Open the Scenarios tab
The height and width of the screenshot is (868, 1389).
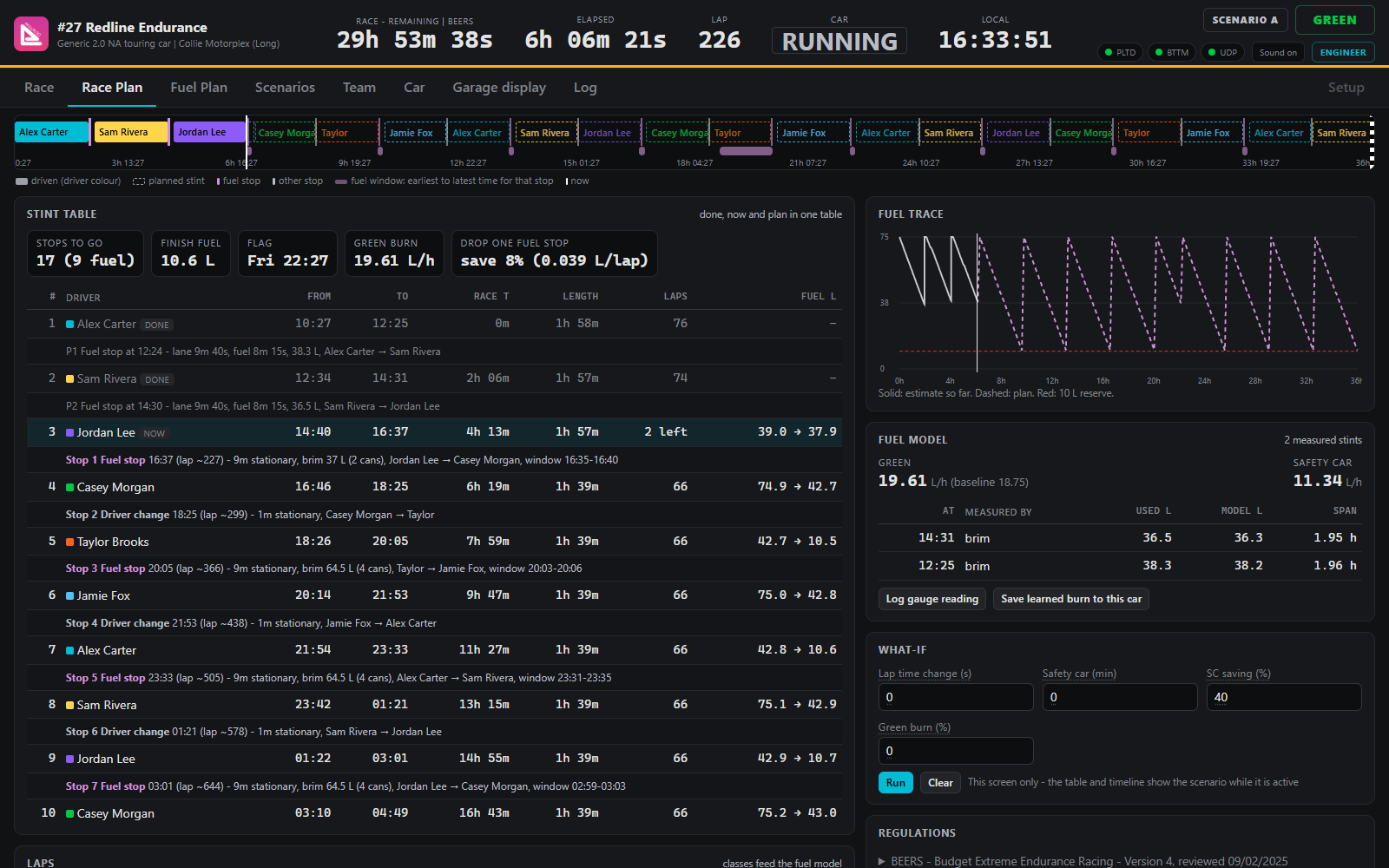coord(285,88)
